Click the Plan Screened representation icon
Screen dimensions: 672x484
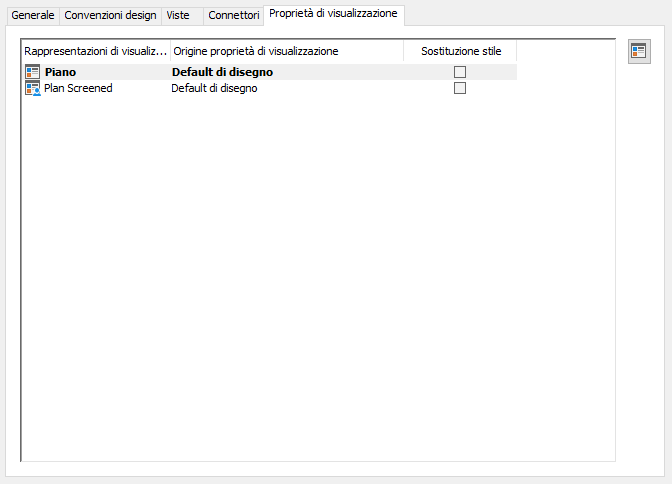click(x=33, y=88)
